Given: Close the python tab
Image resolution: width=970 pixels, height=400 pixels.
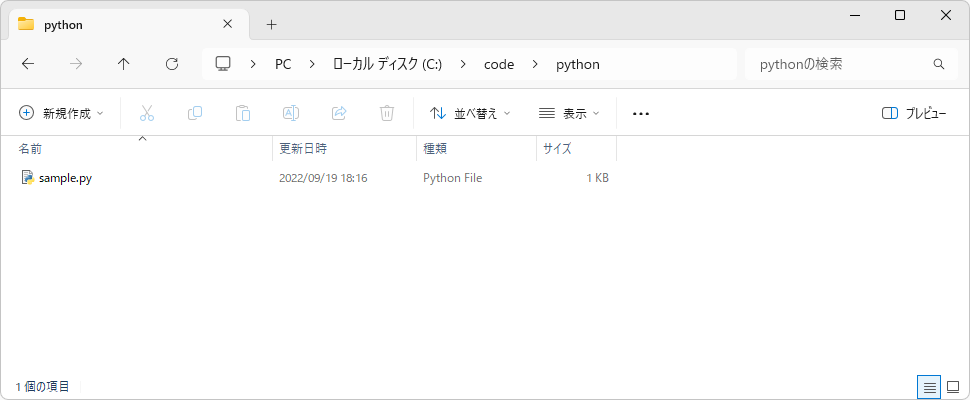Looking at the screenshot, I should click(x=228, y=25).
